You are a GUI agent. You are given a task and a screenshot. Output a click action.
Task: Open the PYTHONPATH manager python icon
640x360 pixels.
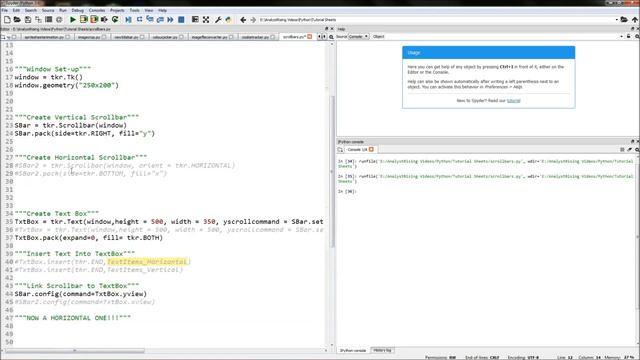click(x=229, y=20)
